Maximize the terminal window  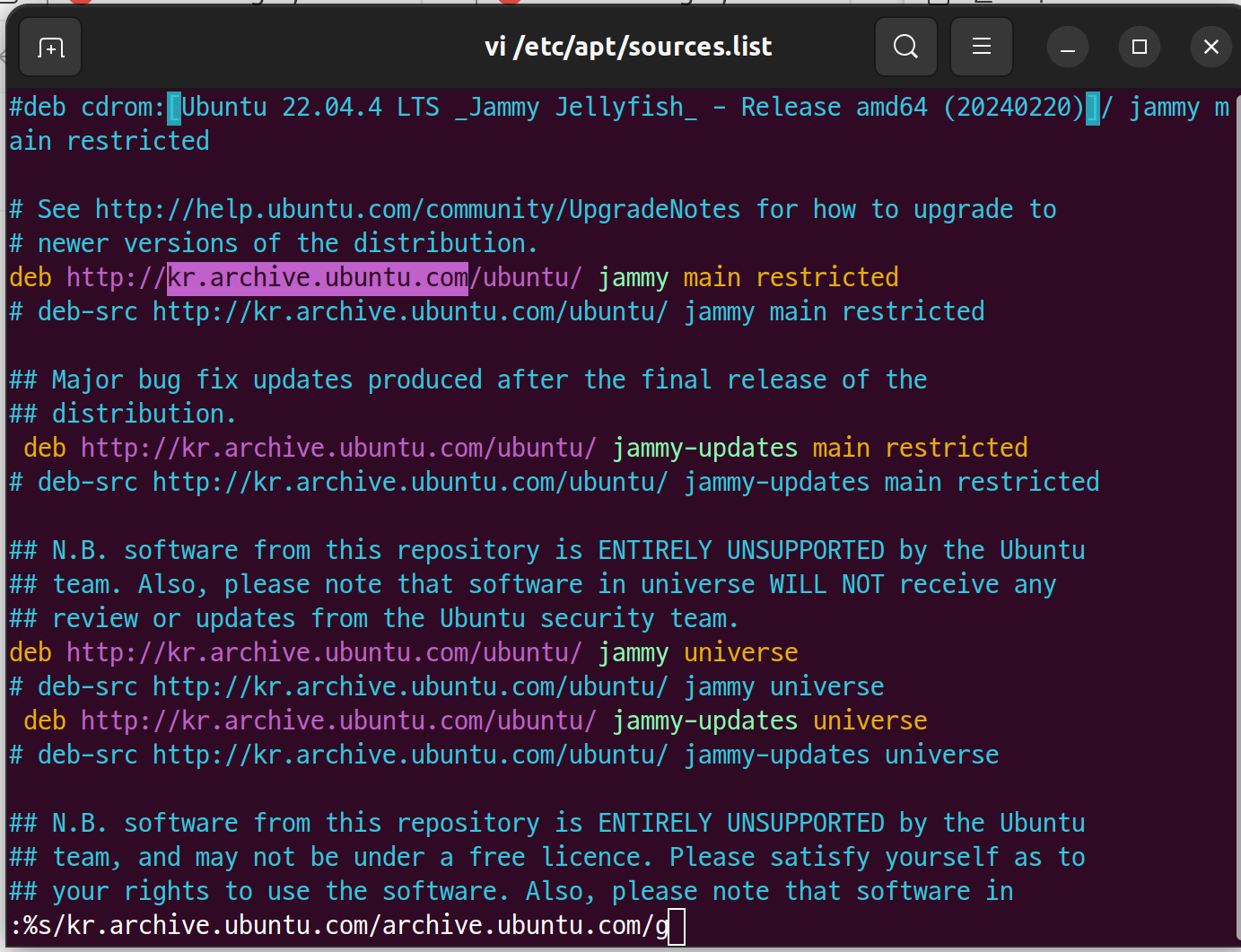1140,47
